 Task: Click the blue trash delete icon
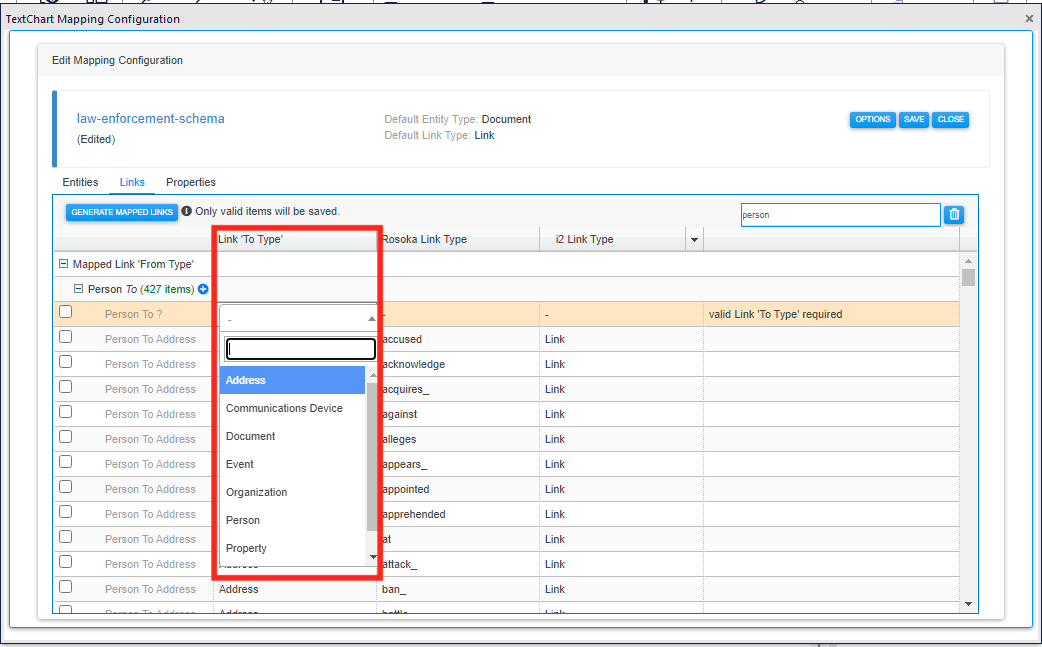[953, 214]
